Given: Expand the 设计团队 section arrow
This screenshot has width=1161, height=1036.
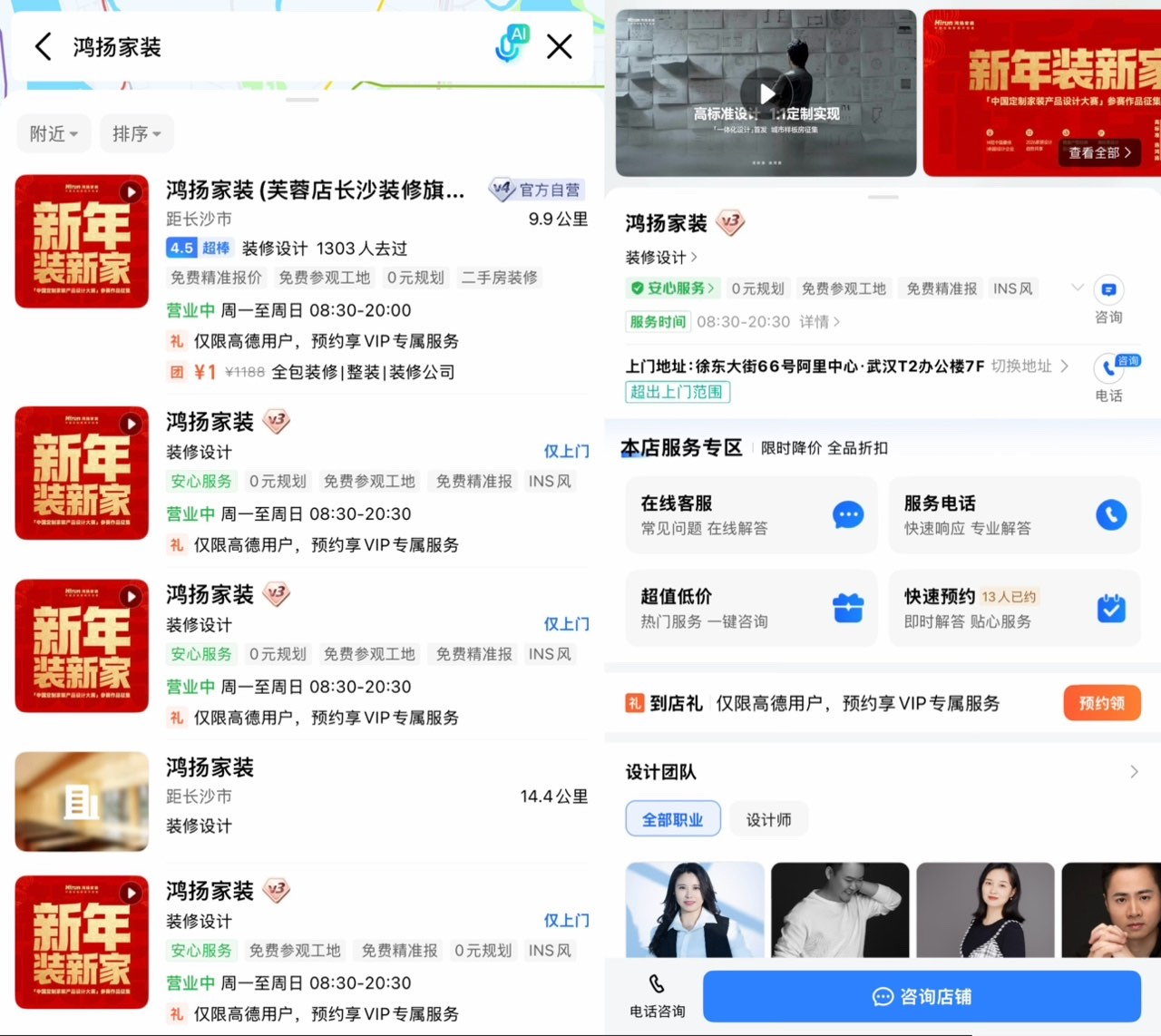Looking at the screenshot, I should coord(1133,772).
